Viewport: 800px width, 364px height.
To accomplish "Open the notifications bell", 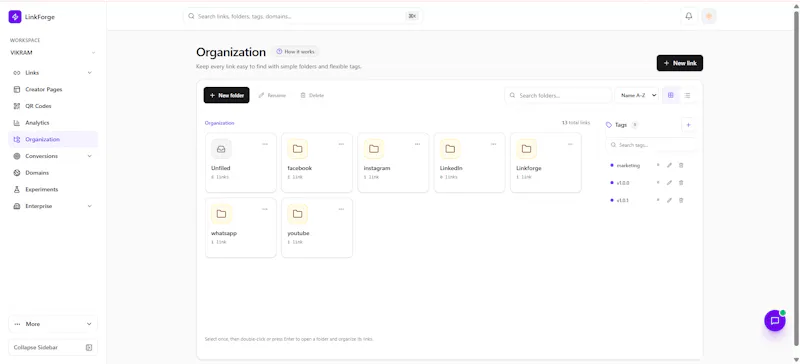I will pyautogui.click(x=689, y=16).
